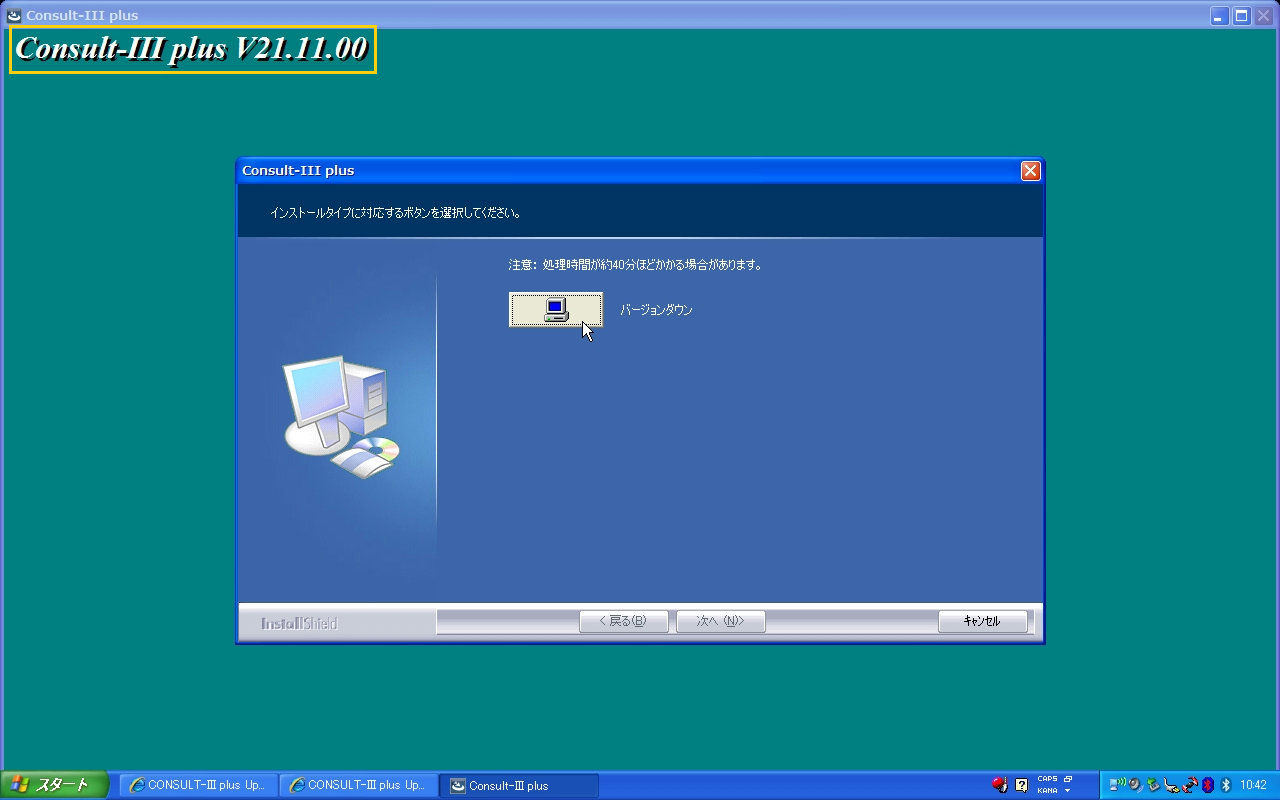Click the version down computer icon button
Screen dimensions: 1280x800
(x=556, y=310)
